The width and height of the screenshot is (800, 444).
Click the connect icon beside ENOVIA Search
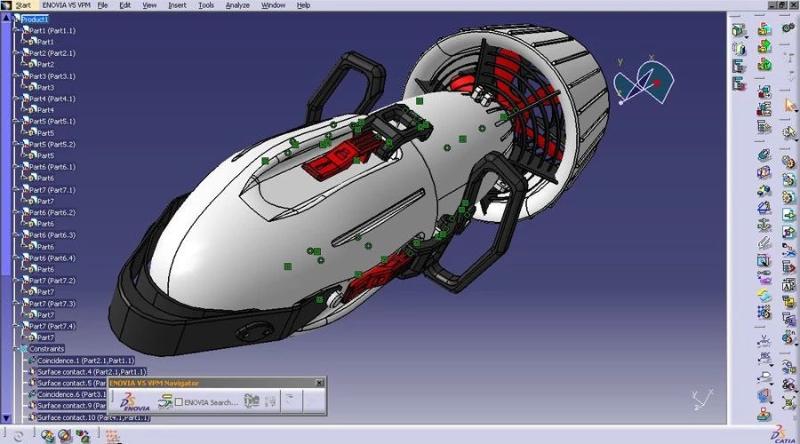(165, 402)
